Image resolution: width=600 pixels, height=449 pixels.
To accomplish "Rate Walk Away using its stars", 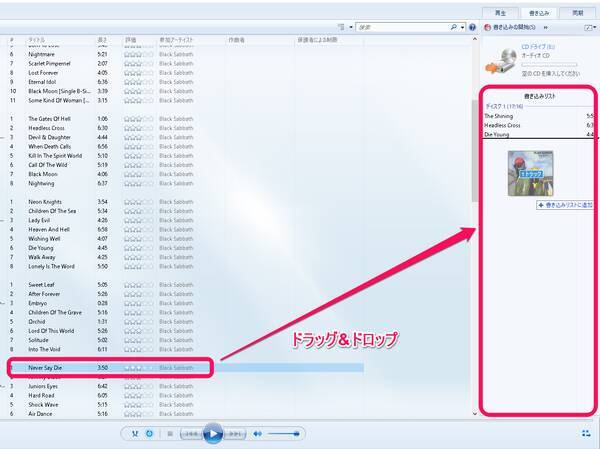I will click(139, 257).
